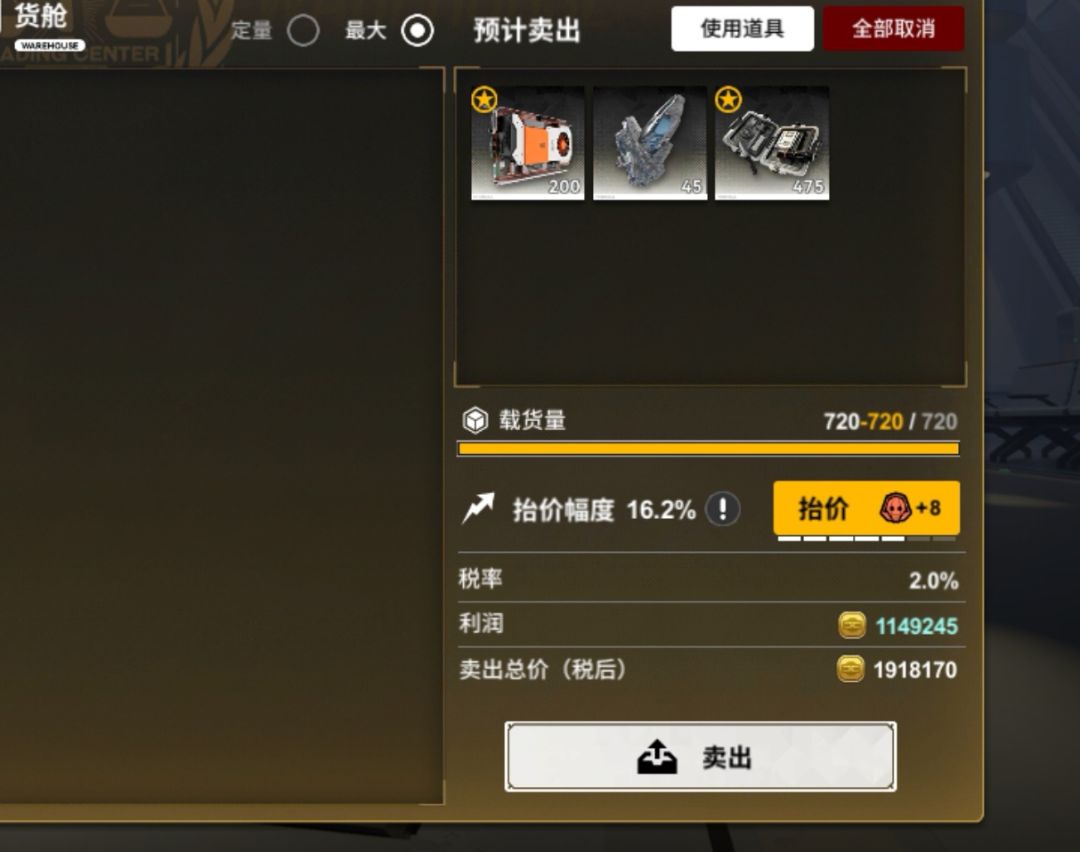Click the yellow 抬价 button
The width and height of the screenshot is (1080, 852).
(x=866, y=508)
